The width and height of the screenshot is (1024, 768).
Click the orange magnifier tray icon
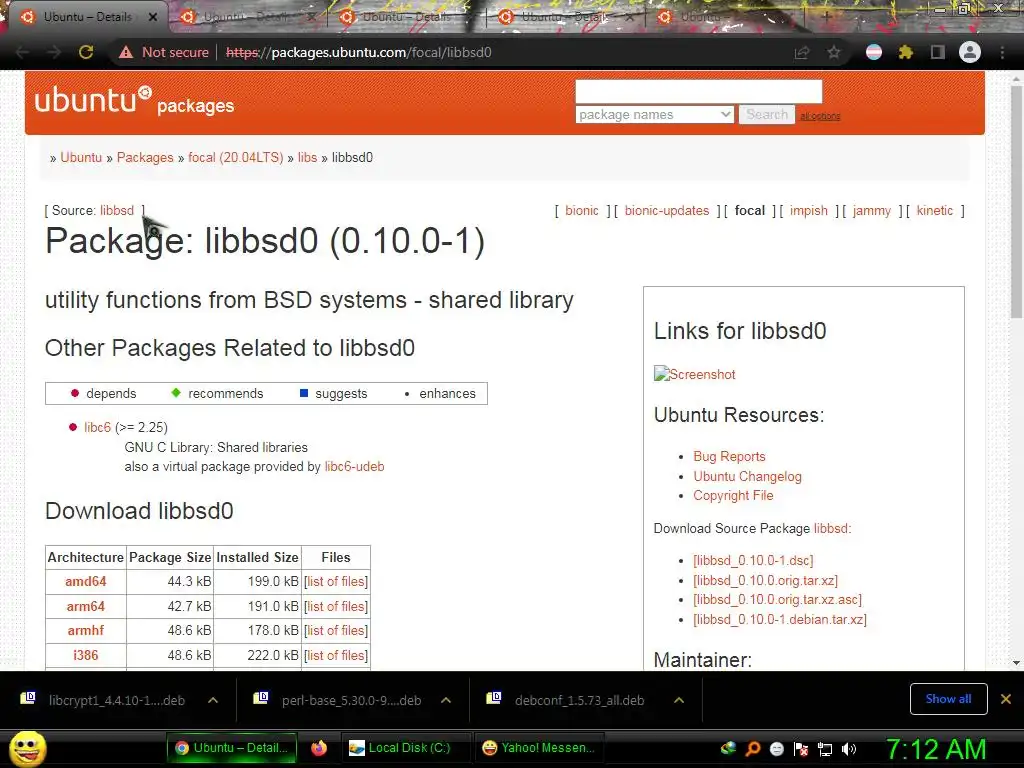[752, 749]
